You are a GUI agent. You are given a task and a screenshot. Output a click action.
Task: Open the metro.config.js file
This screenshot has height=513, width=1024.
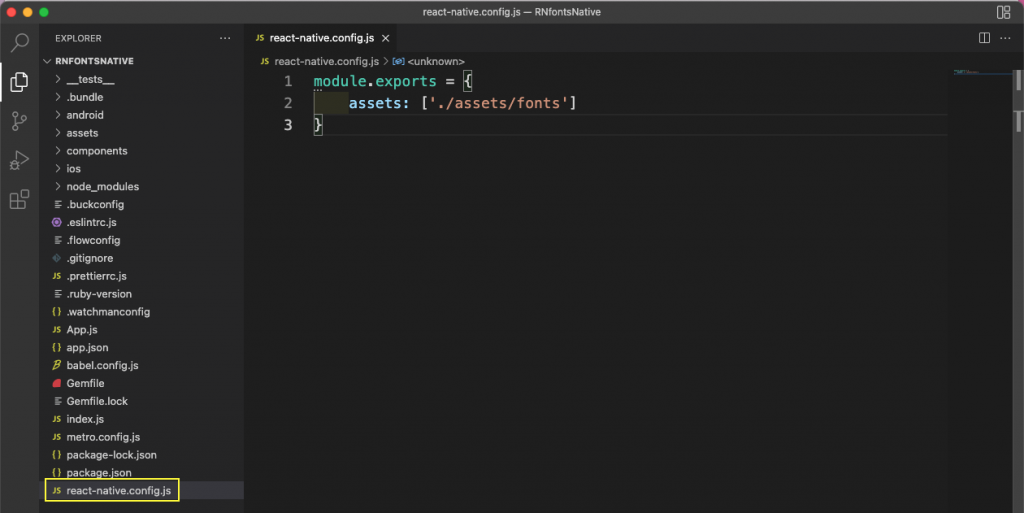[141, 437]
